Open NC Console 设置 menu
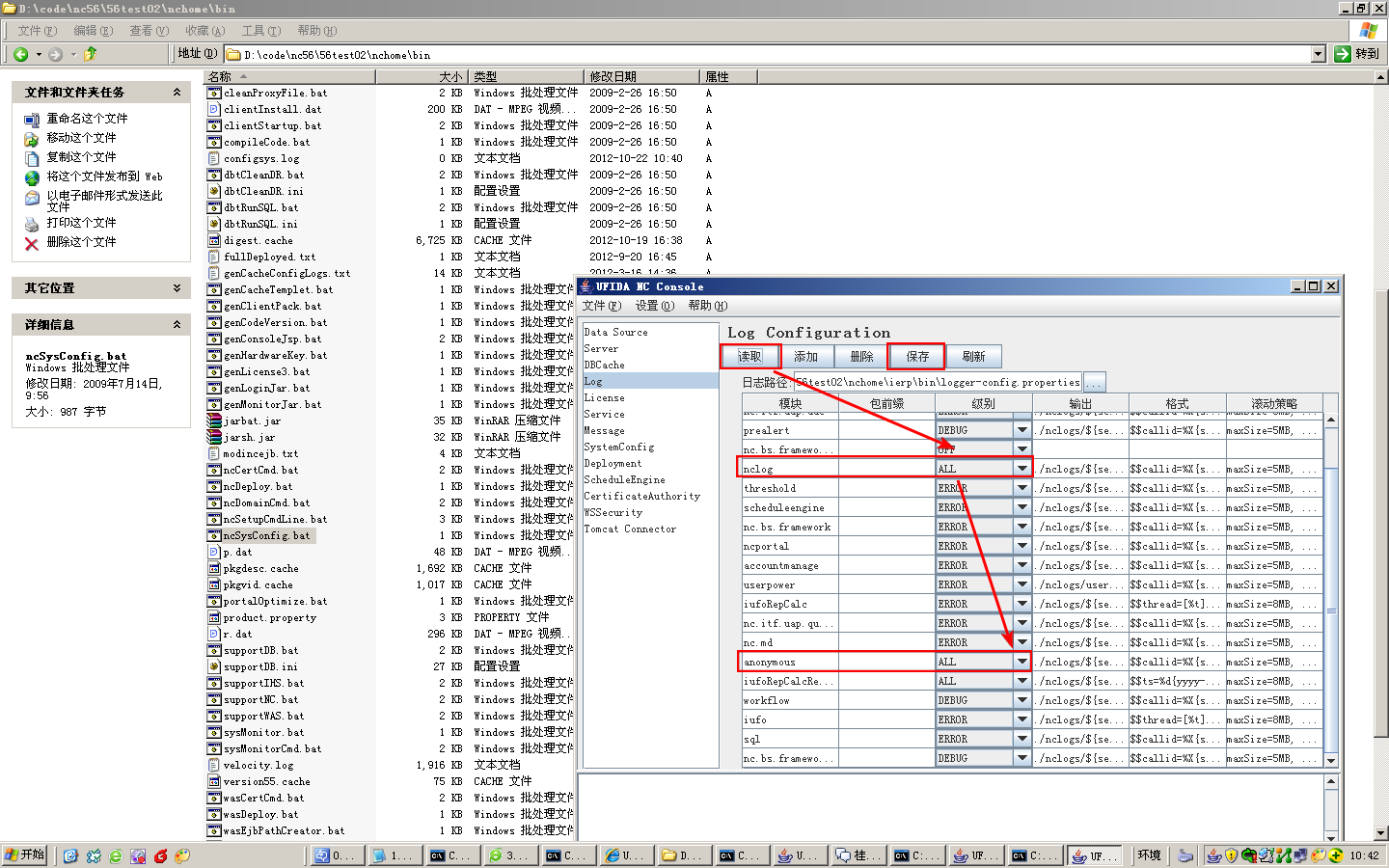Screen dimensions: 1389x868 [655, 306]
